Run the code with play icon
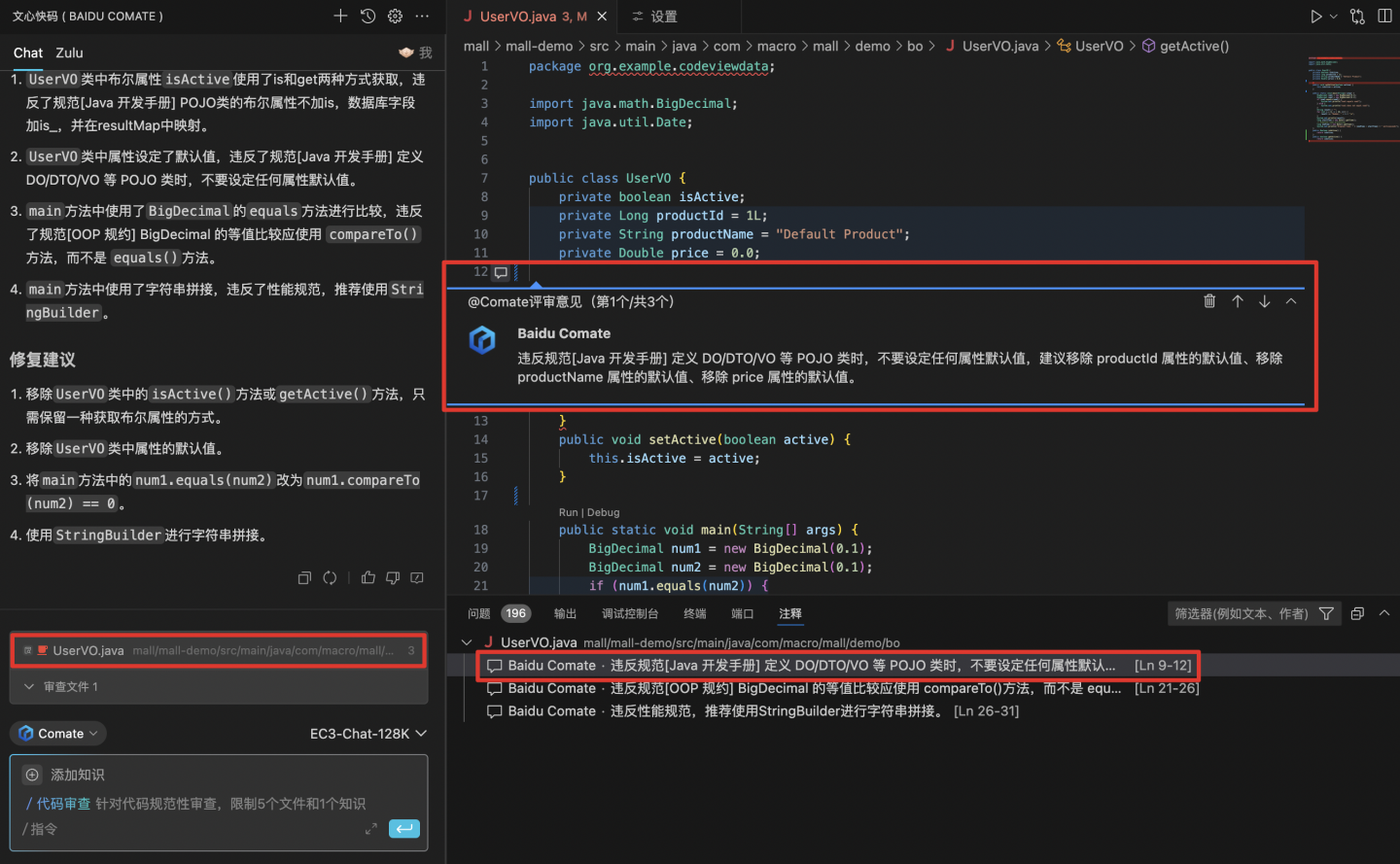The width and height of the screenshot is (1400, 864). (x=1315, y=17)
